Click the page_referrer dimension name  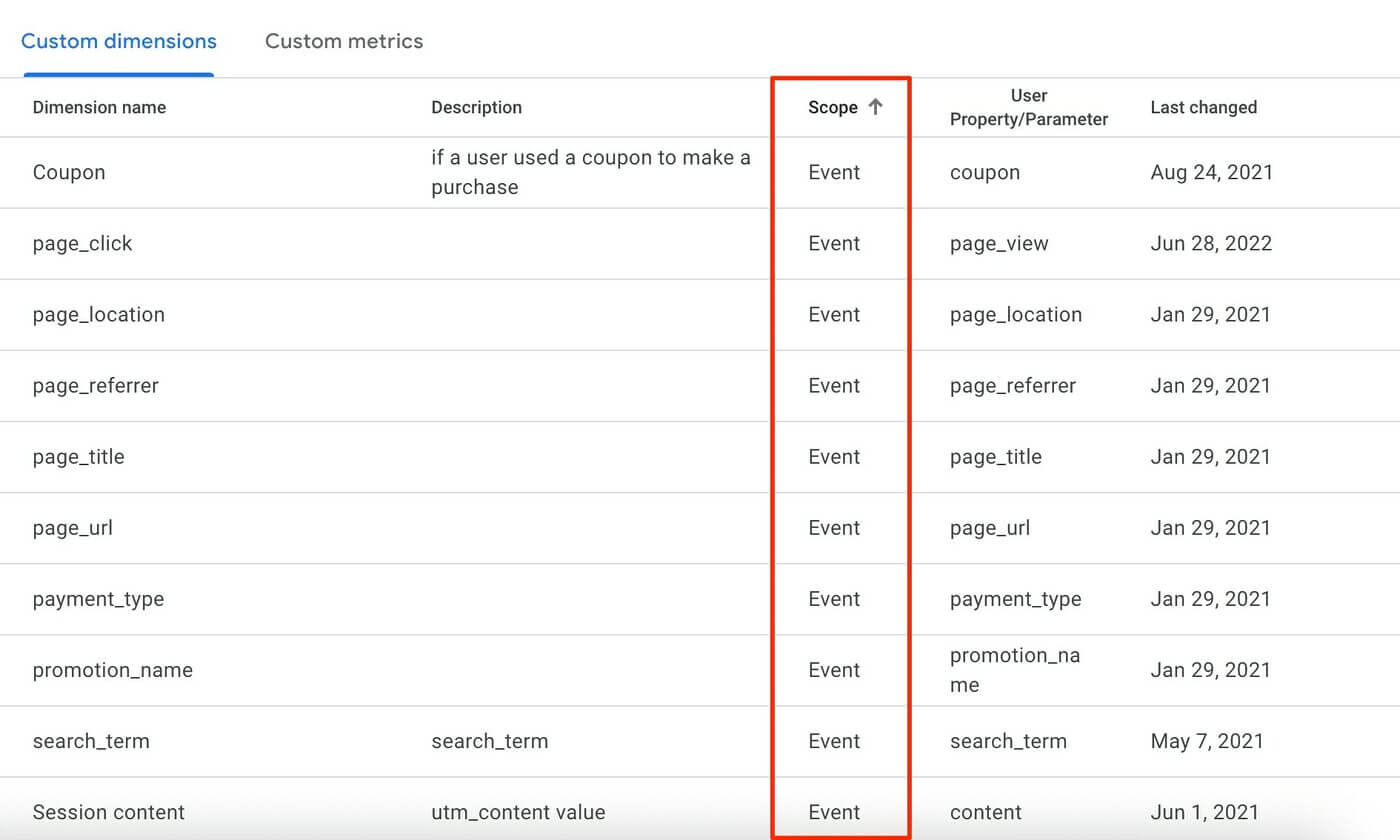[x=97, y=385]
